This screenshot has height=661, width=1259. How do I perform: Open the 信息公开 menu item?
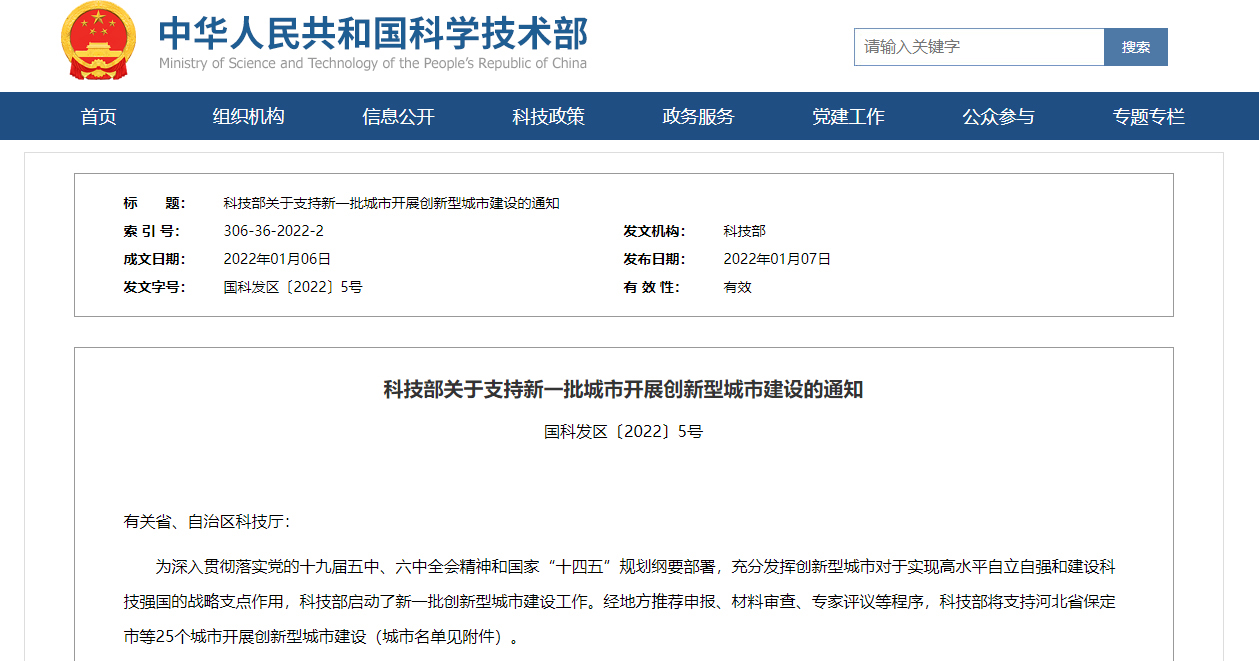click(x=399, y=116)
